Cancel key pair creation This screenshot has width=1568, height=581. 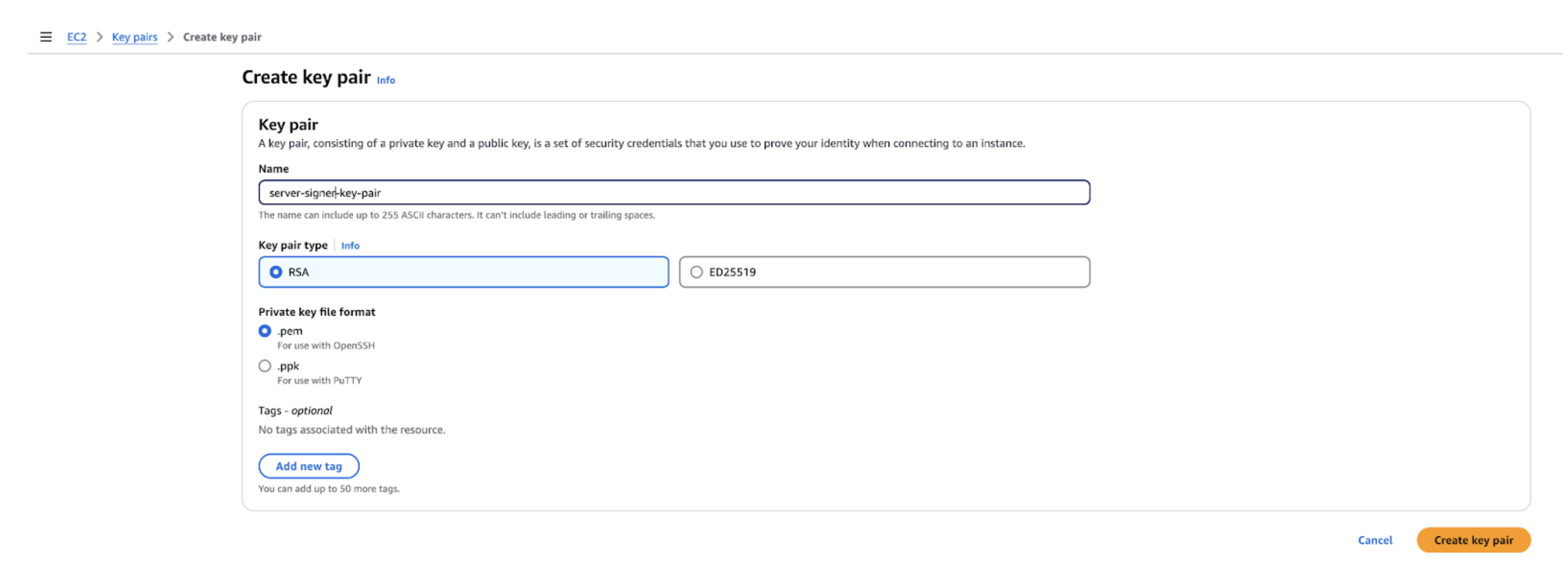[1375, 540]
